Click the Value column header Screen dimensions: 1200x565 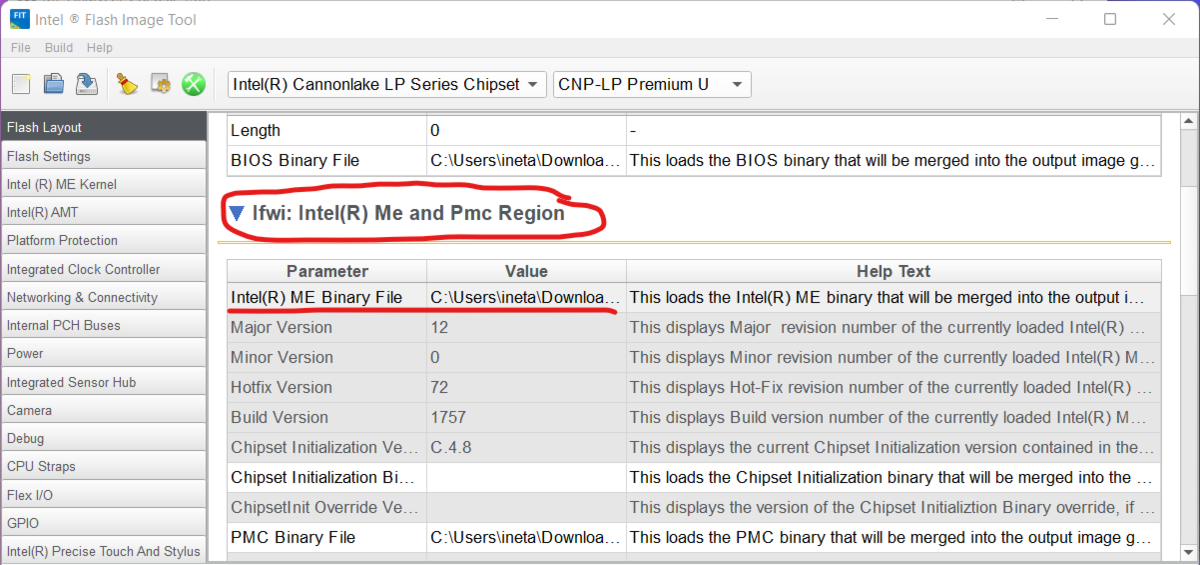526,271
